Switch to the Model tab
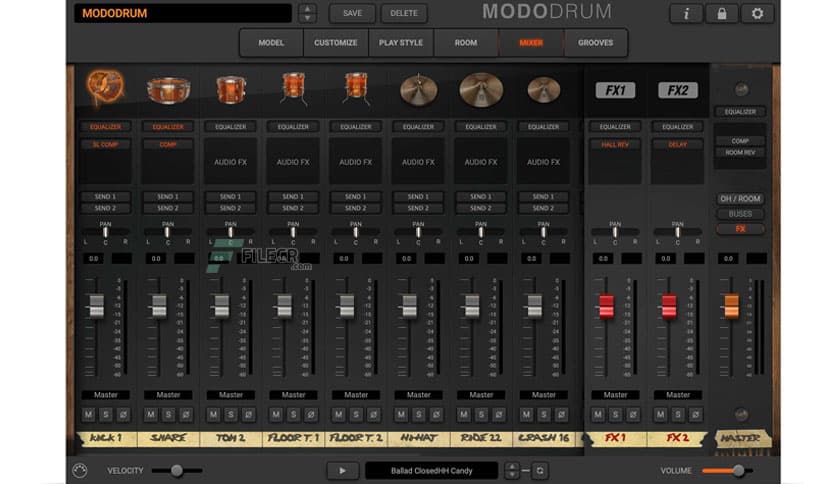 click(271, 43)
